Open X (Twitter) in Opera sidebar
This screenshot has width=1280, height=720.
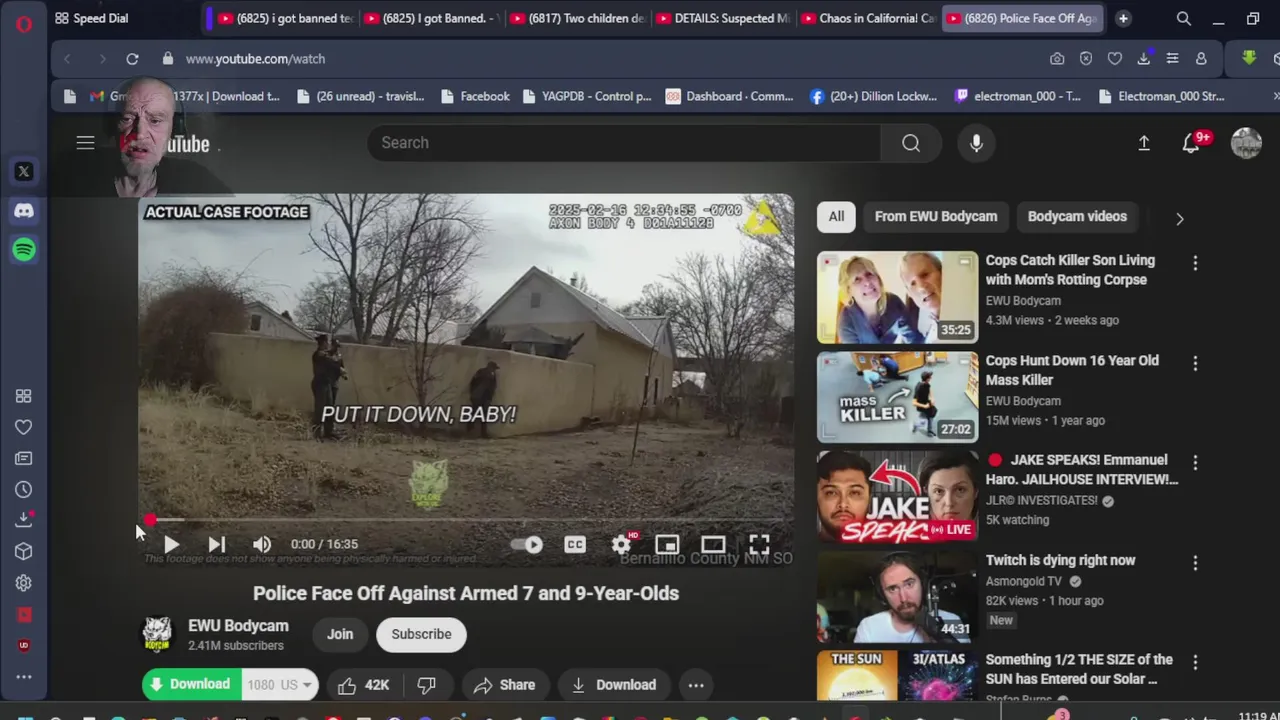pyautogui.click(x=24, y=172)
